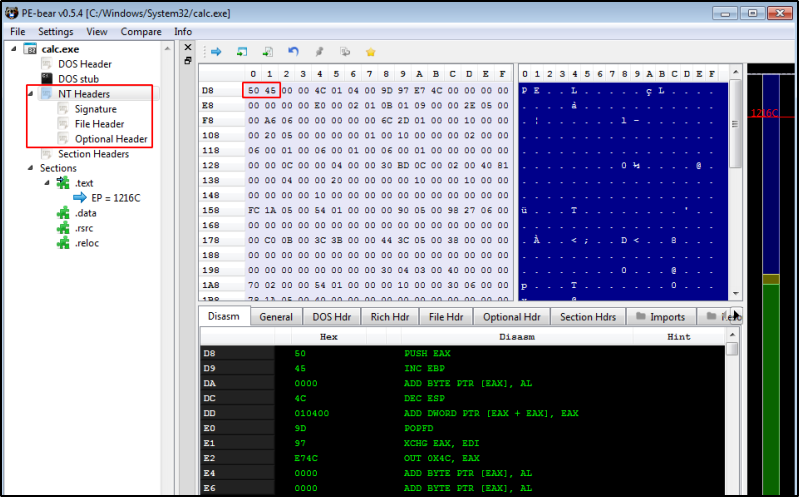
Task: Open the Compare menu
Action: tap(141, 31)
